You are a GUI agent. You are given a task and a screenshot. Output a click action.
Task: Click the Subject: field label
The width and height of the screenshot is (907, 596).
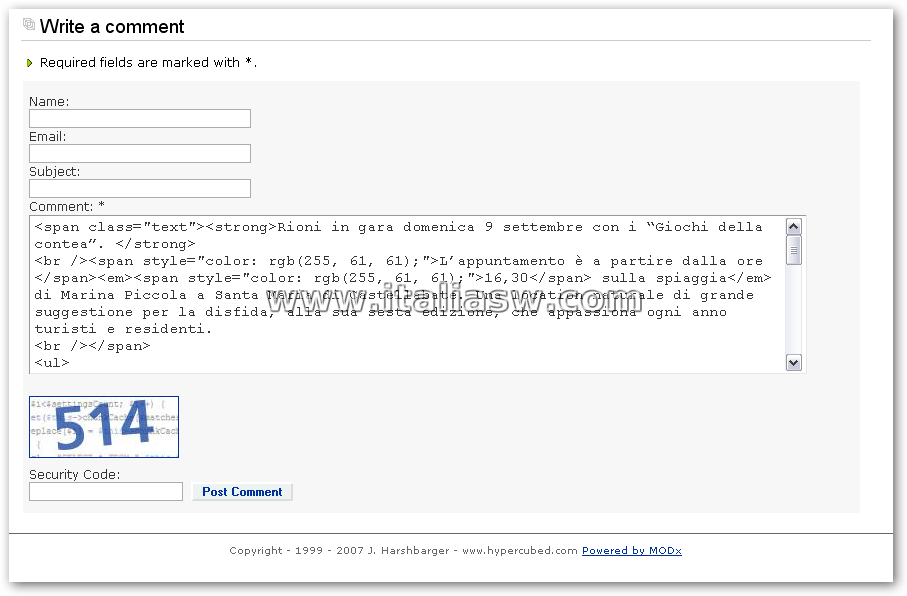coord(54,171)
